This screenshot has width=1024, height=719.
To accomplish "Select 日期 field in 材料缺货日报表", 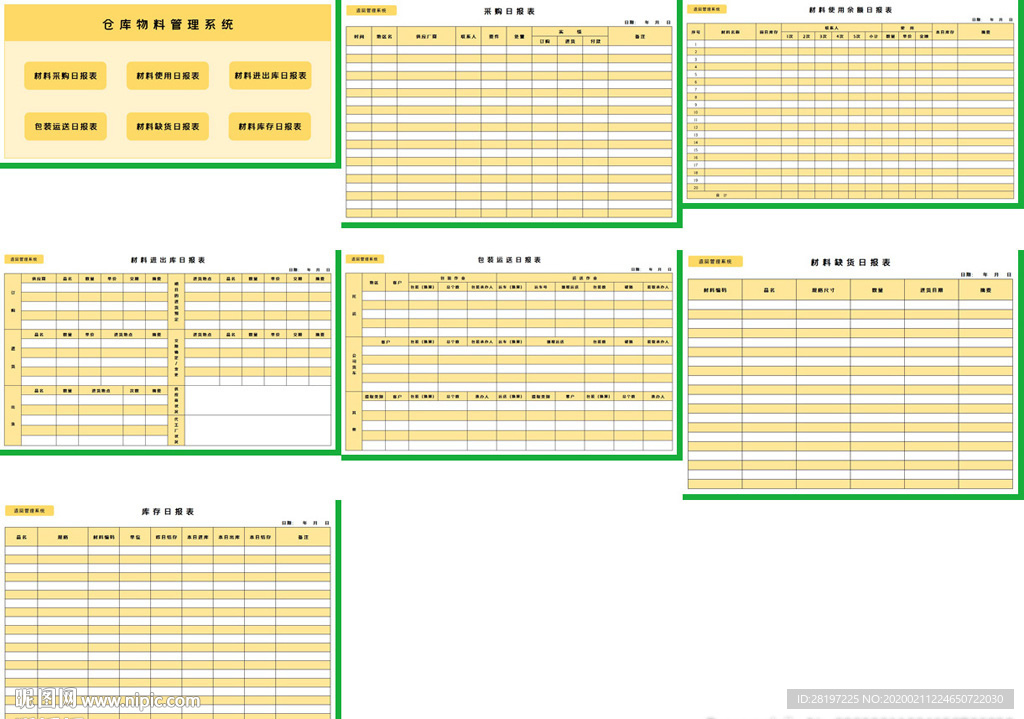I will click(x=986, y=274).
